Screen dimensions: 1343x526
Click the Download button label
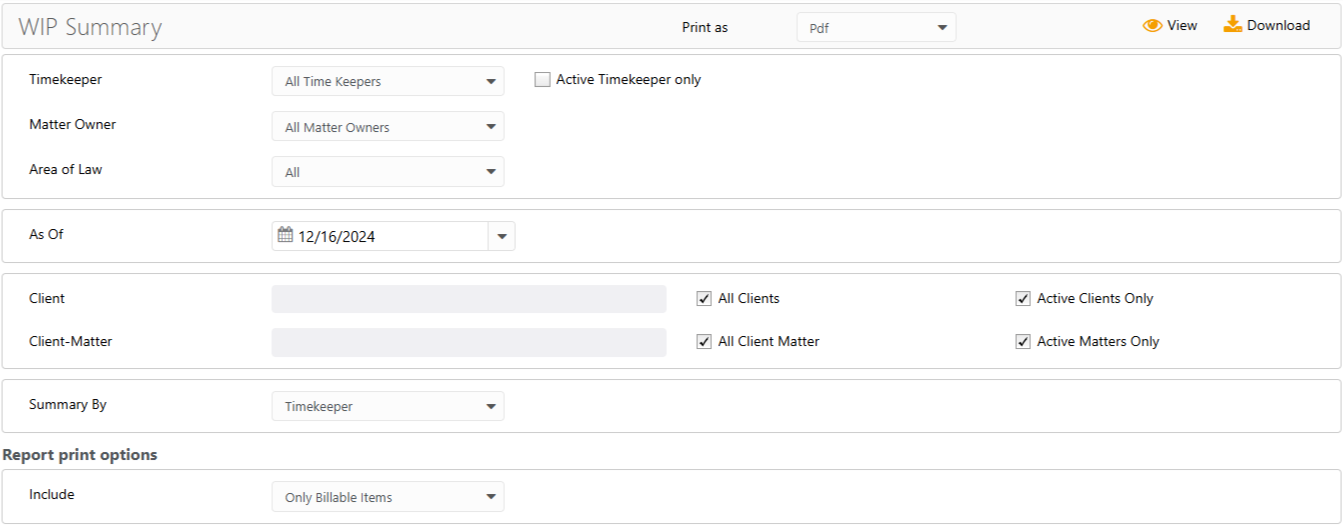[1278, 26]
